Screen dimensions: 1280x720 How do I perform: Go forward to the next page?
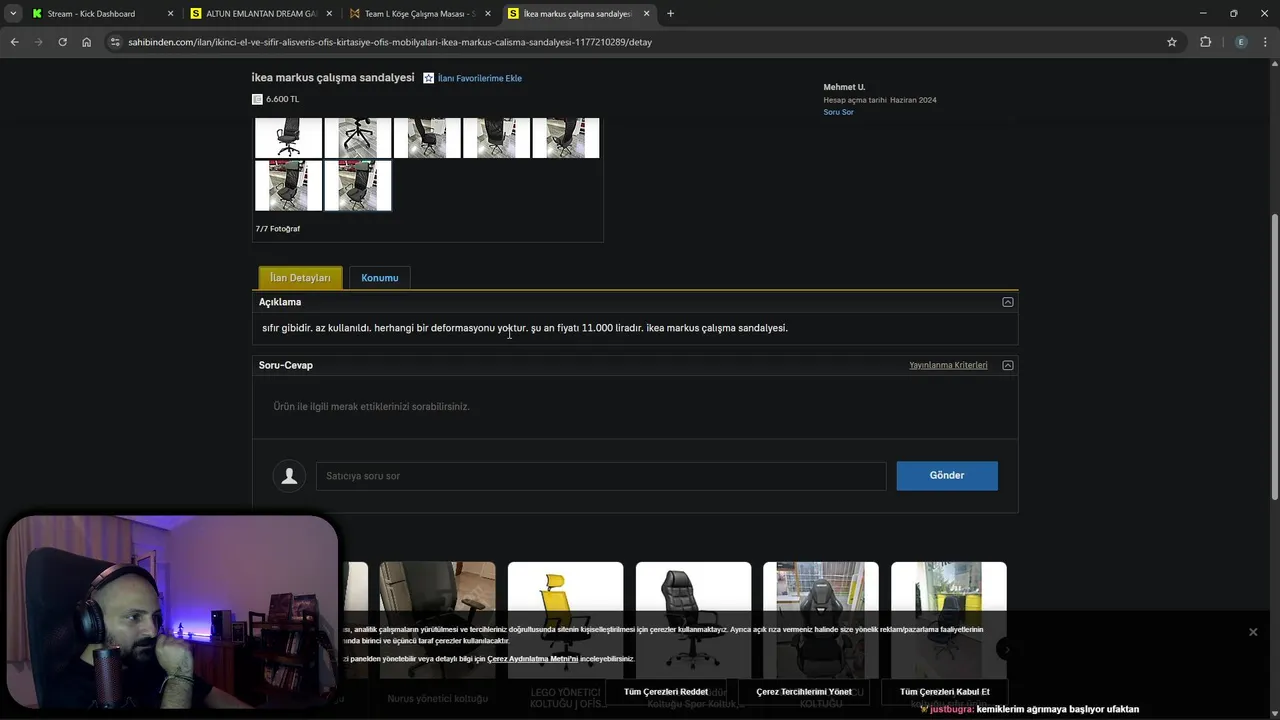(x=38, y=42)
